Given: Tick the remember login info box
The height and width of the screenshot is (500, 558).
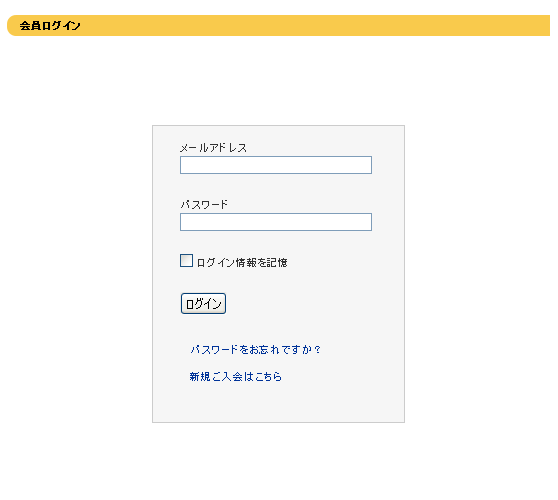Looking at the screenshot, I should 186,260.
